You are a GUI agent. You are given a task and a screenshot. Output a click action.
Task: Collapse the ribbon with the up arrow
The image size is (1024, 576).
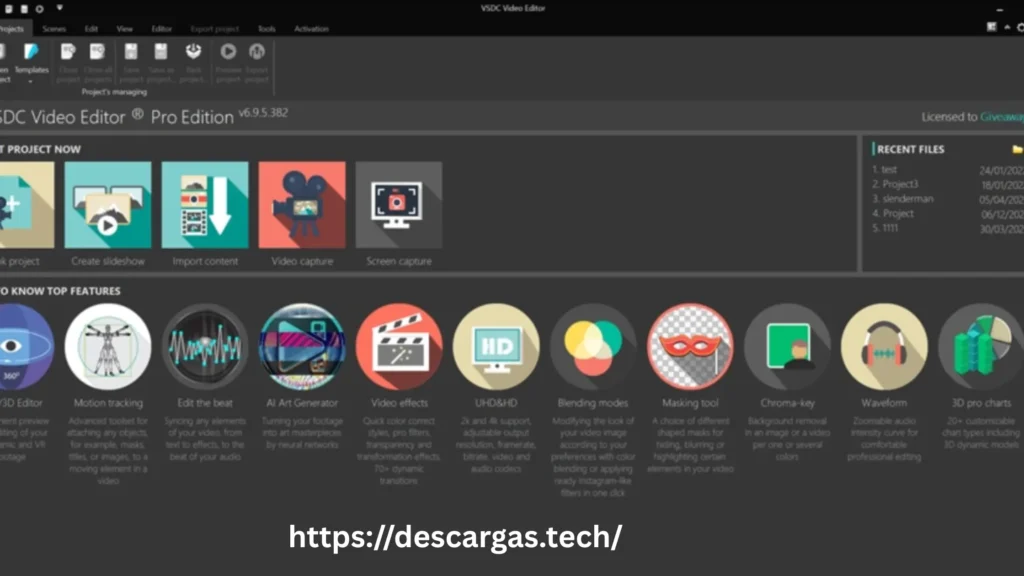(1007, 27)
